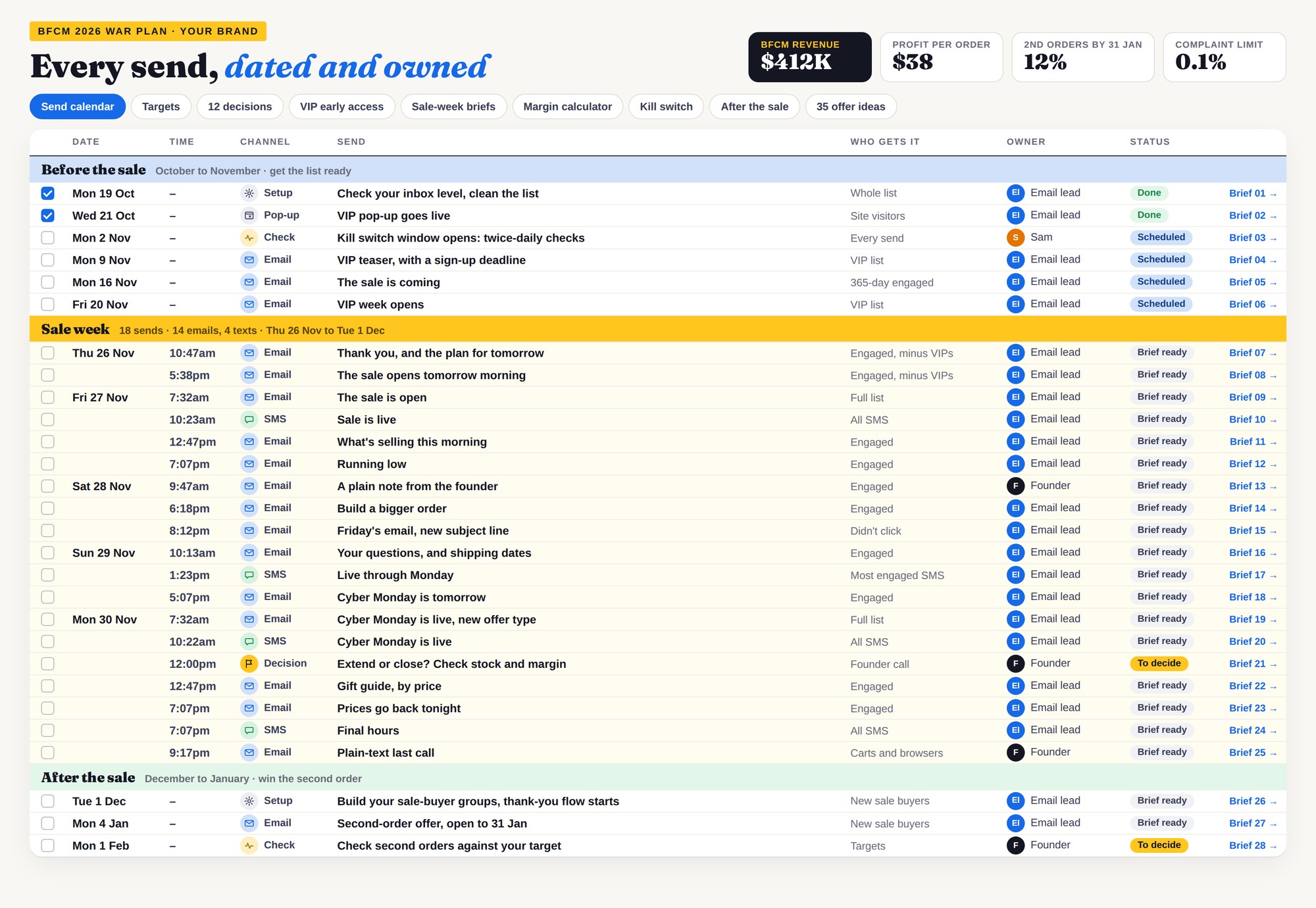The image size is (1316, 908).
Task: Select the 35 offer ideas tab
Action: pyautogui.click(x=850, y=107)
